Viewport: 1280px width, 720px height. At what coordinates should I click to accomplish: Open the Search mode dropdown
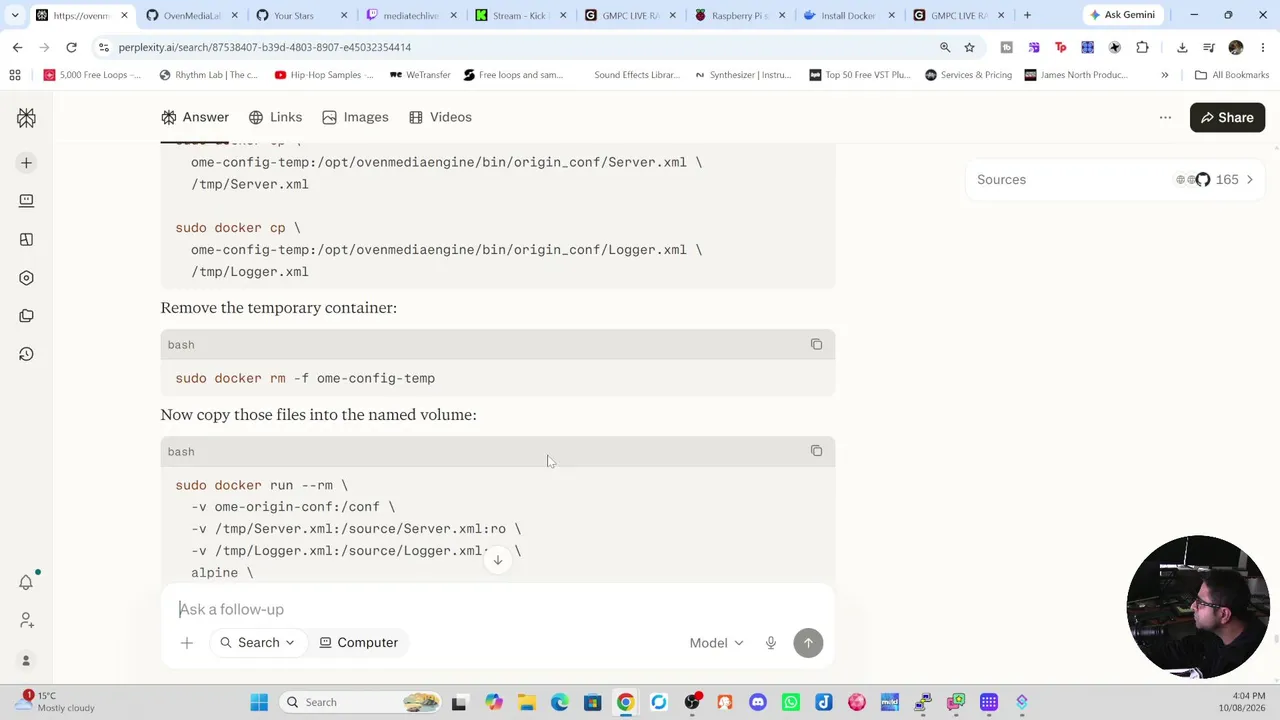coord(258,643)
